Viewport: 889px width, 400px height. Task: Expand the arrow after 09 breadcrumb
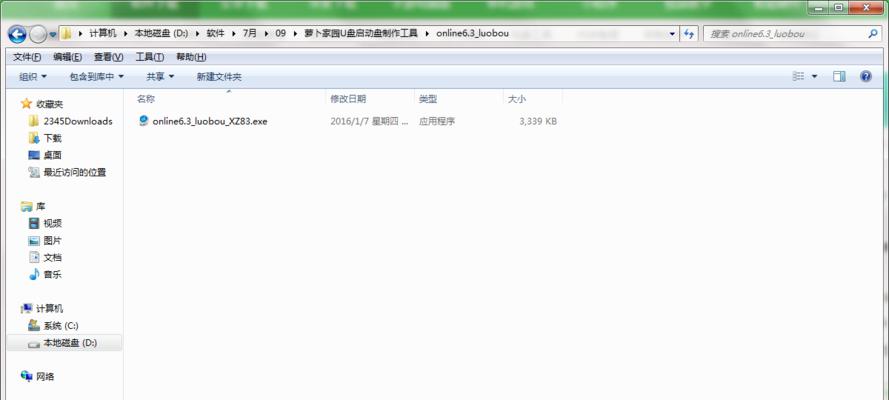[295, 33]
